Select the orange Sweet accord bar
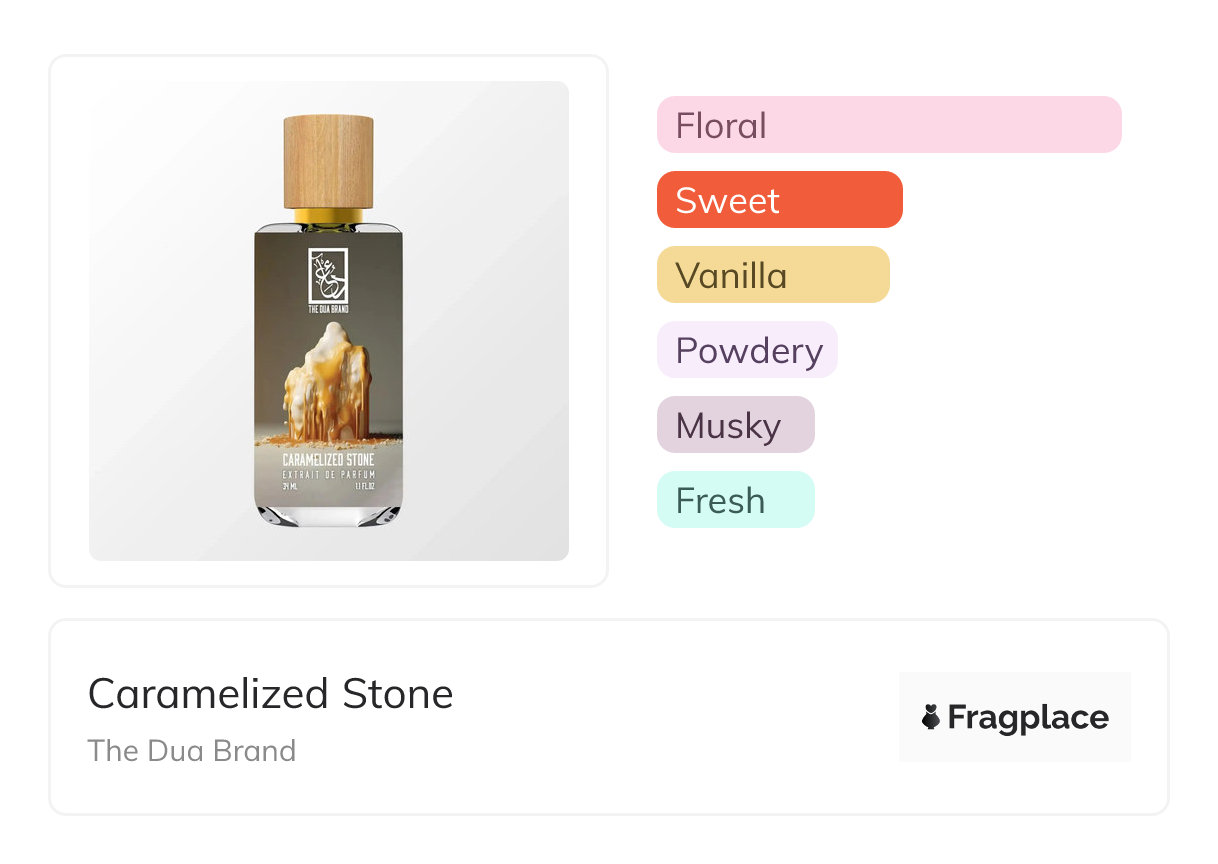Image resolution: width=1218 pixels, height=864 pixels. tap(779, 200)
